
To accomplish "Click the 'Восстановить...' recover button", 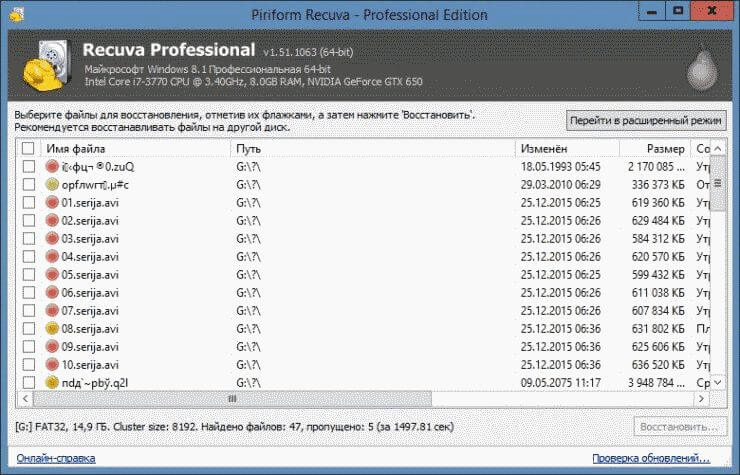I will pyautogui.click(x=680, y=426).
